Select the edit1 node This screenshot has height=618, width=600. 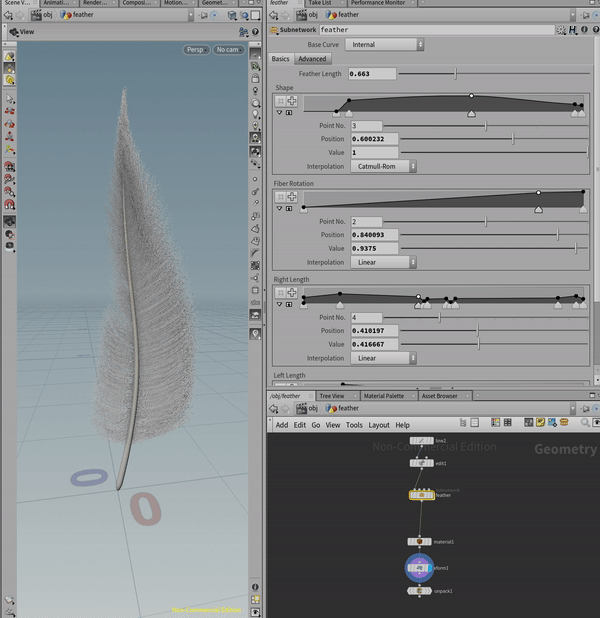pyautogui.click(x=421, y=463)
